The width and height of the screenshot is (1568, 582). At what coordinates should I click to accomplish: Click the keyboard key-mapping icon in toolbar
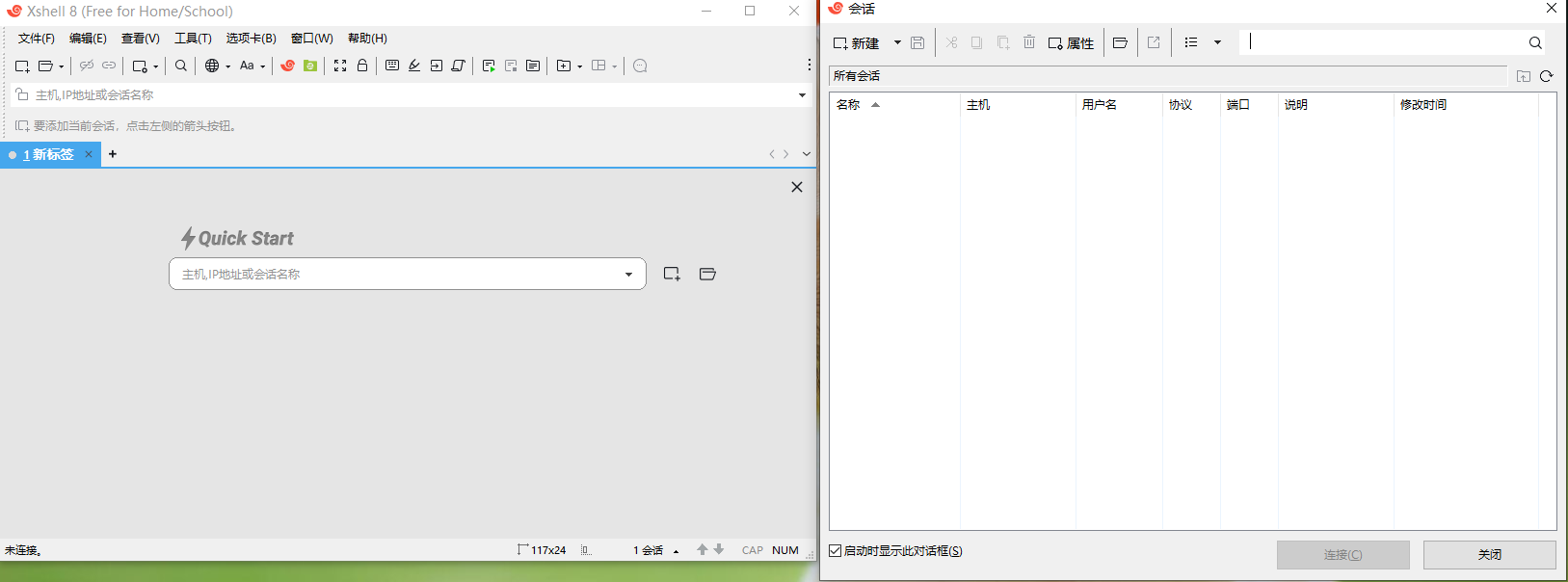(392, 66)
